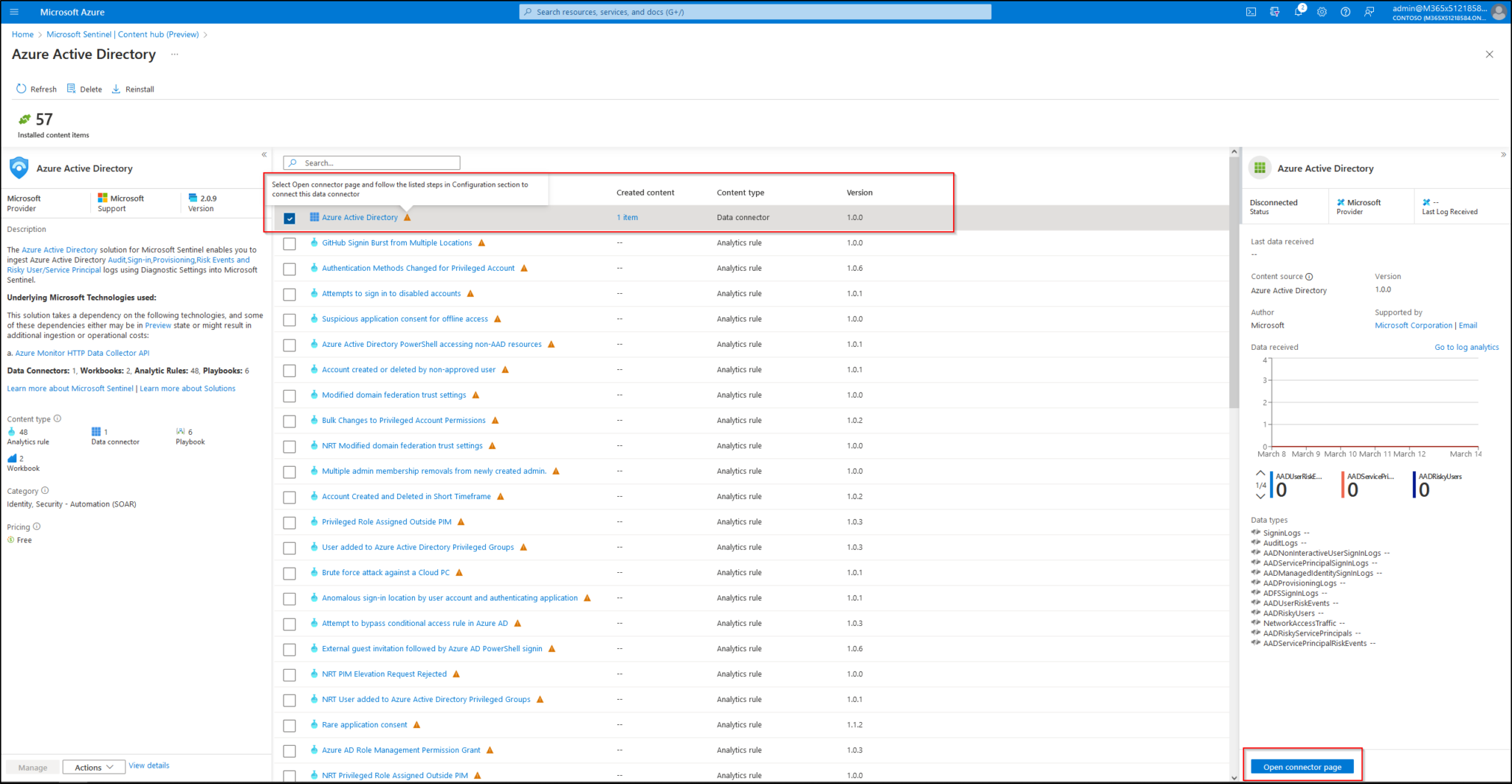The height and width of the screenshot is (784, 1512).
Task: Click the feedback icon in the top bar
Action: tap(1370, 12)
